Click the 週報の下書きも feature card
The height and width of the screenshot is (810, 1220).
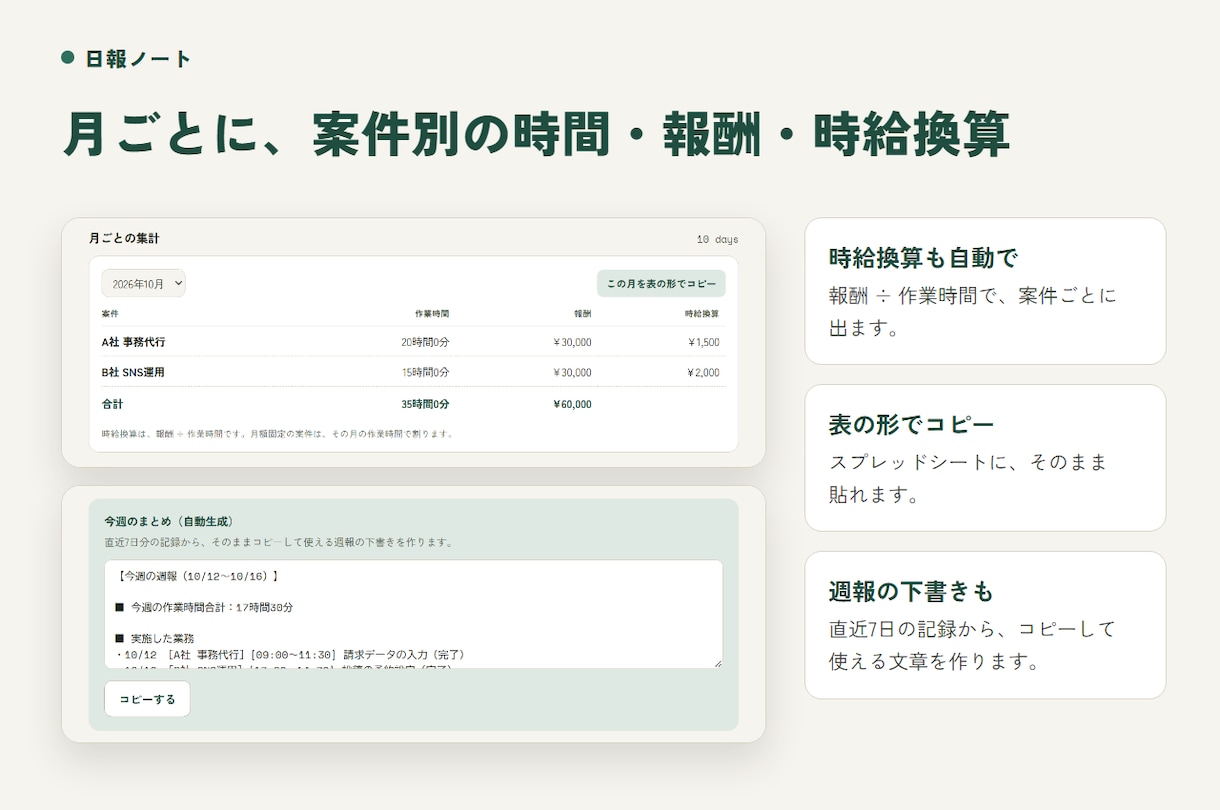point(985,625)
